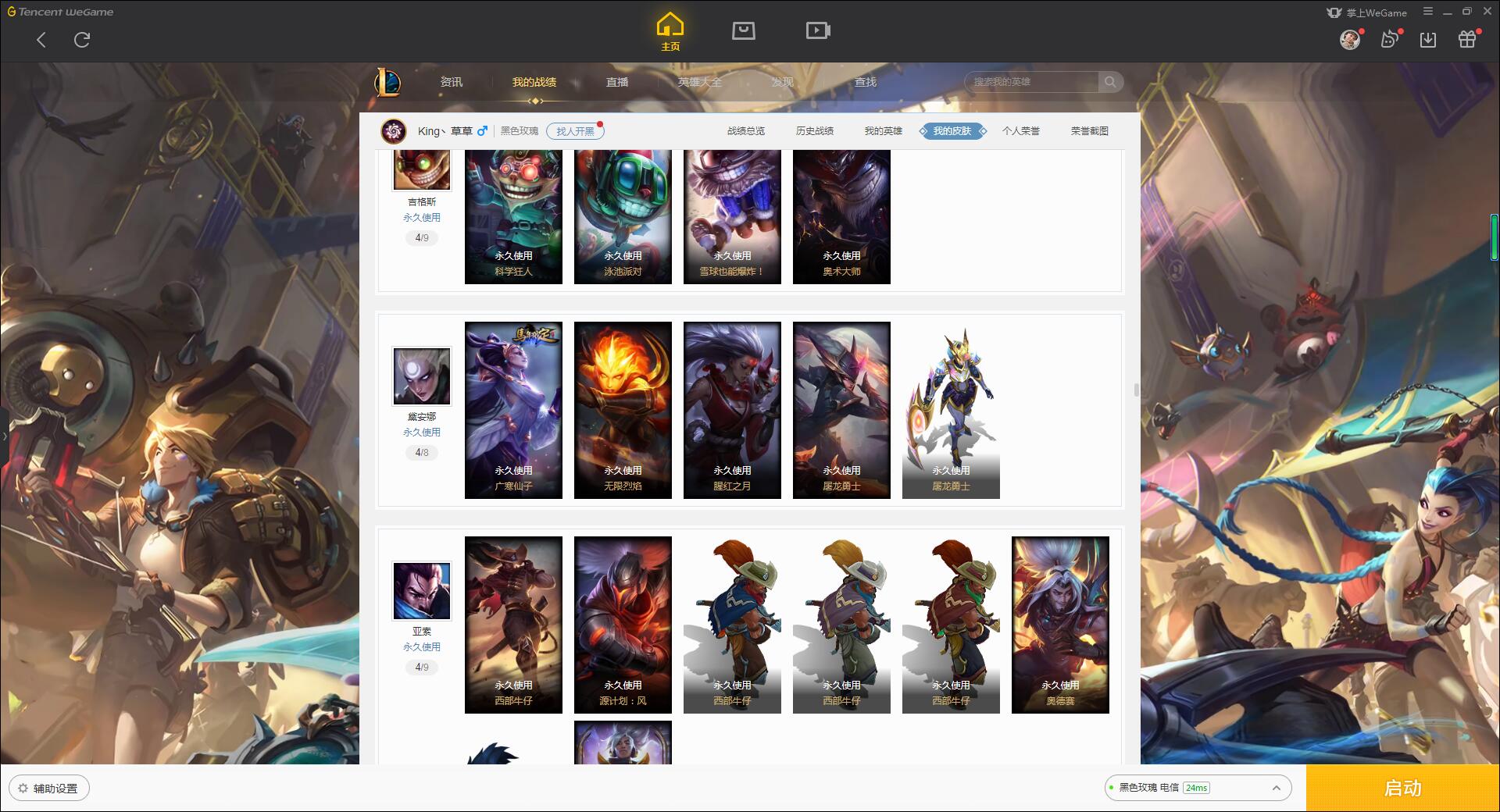Image resolution: width=1500 pixels, height=812 pixels.
Task: Refresh the page with the reload icon
Action: [x=82, y=40]
